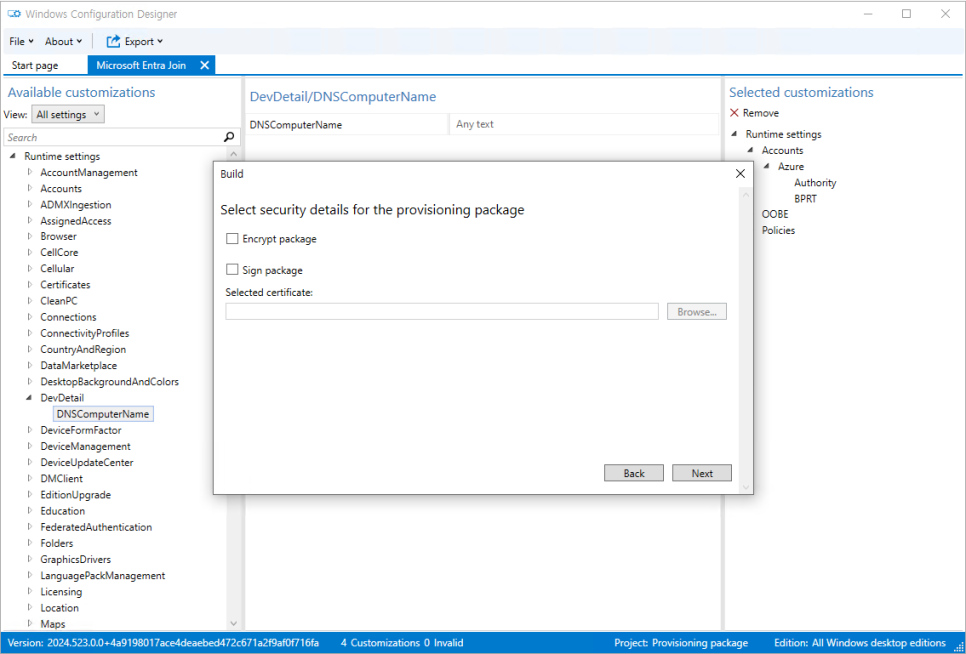Expand the AccountManagement node
Screen dimensions: 966x654
coord(30,172)
